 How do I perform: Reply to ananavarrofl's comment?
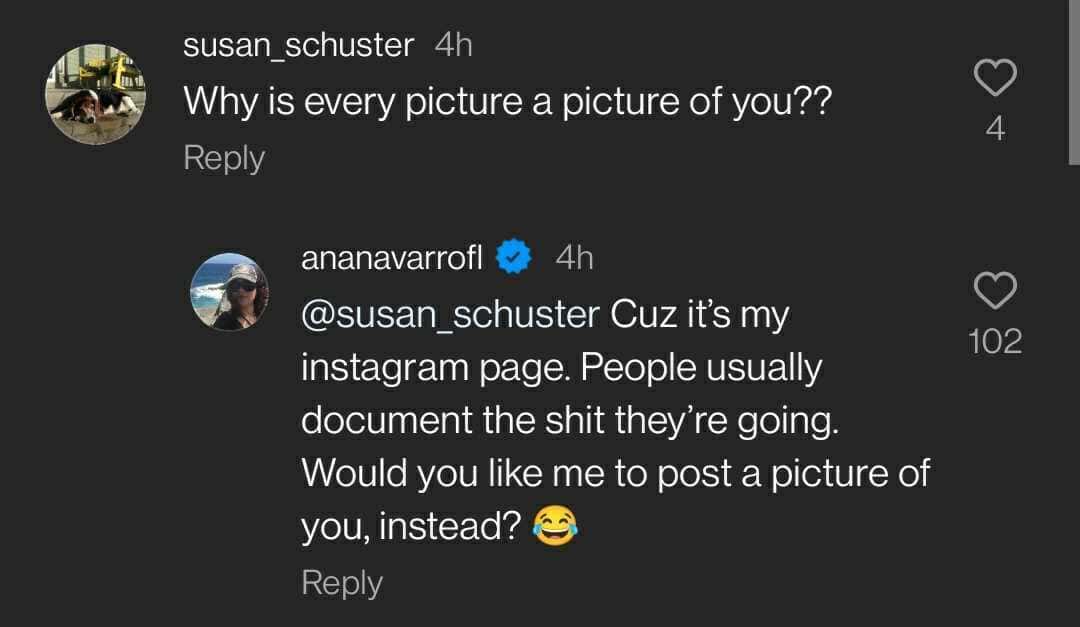[x=341, y=581]
